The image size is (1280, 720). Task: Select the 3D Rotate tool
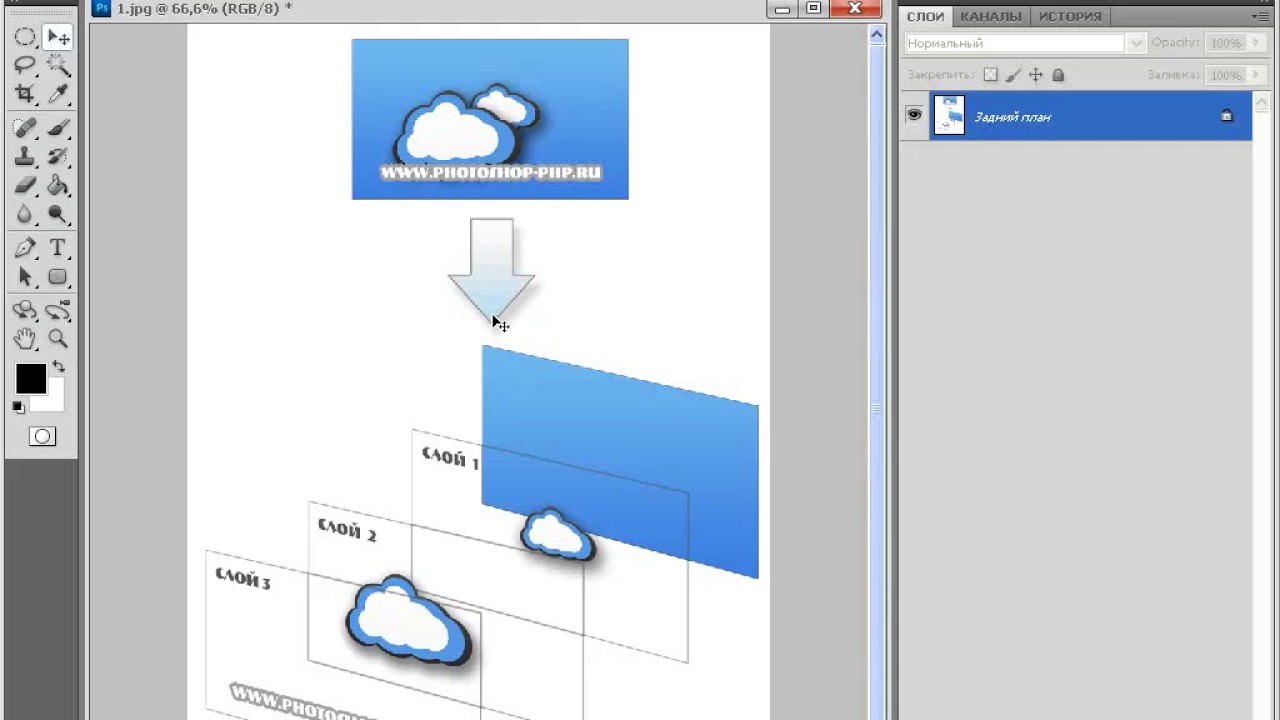25,311
